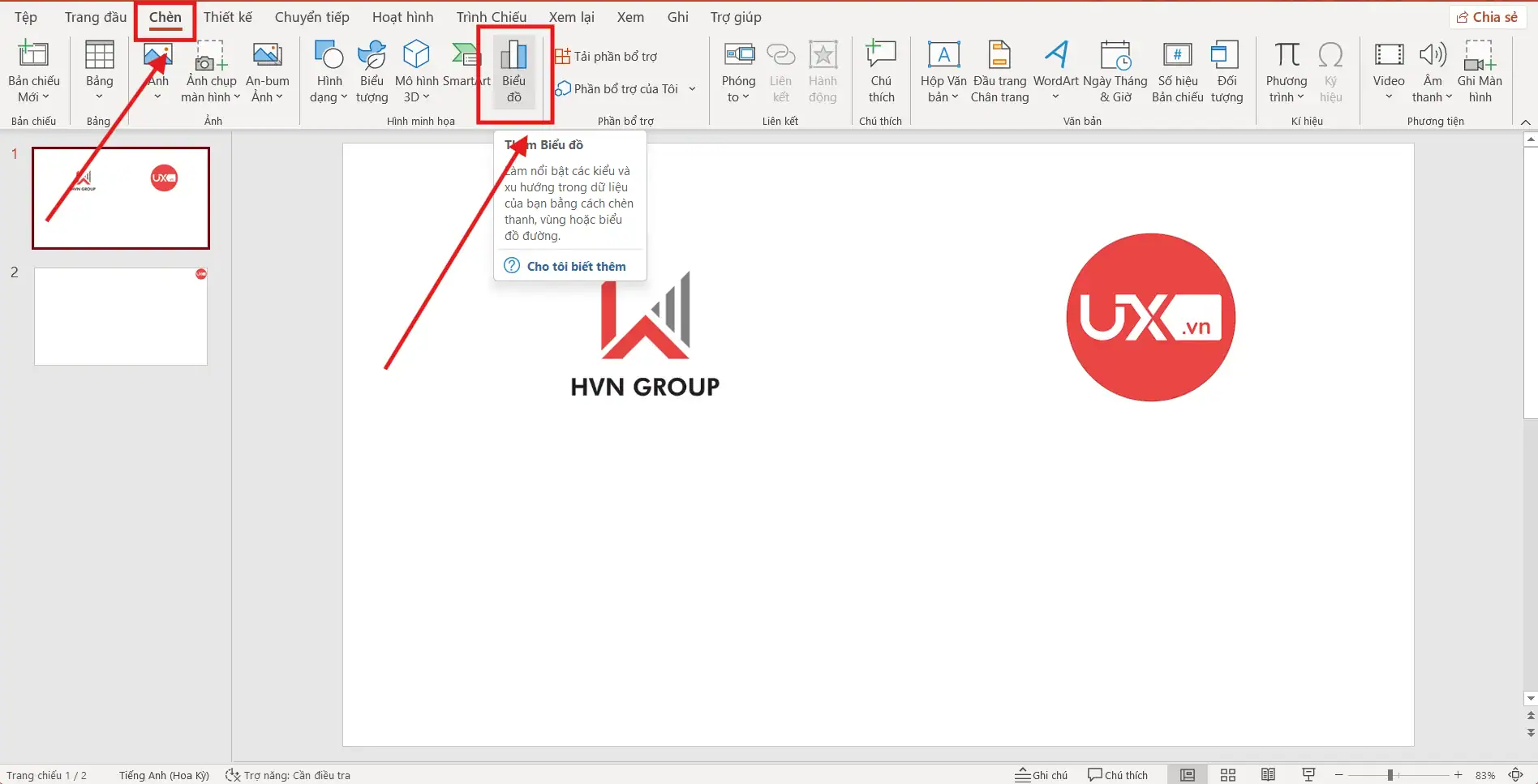Image resolution: width=1538 pixels, height=784 pixels.
Task: Click the Chia sẻ button
Action: tap(1487, 16)
